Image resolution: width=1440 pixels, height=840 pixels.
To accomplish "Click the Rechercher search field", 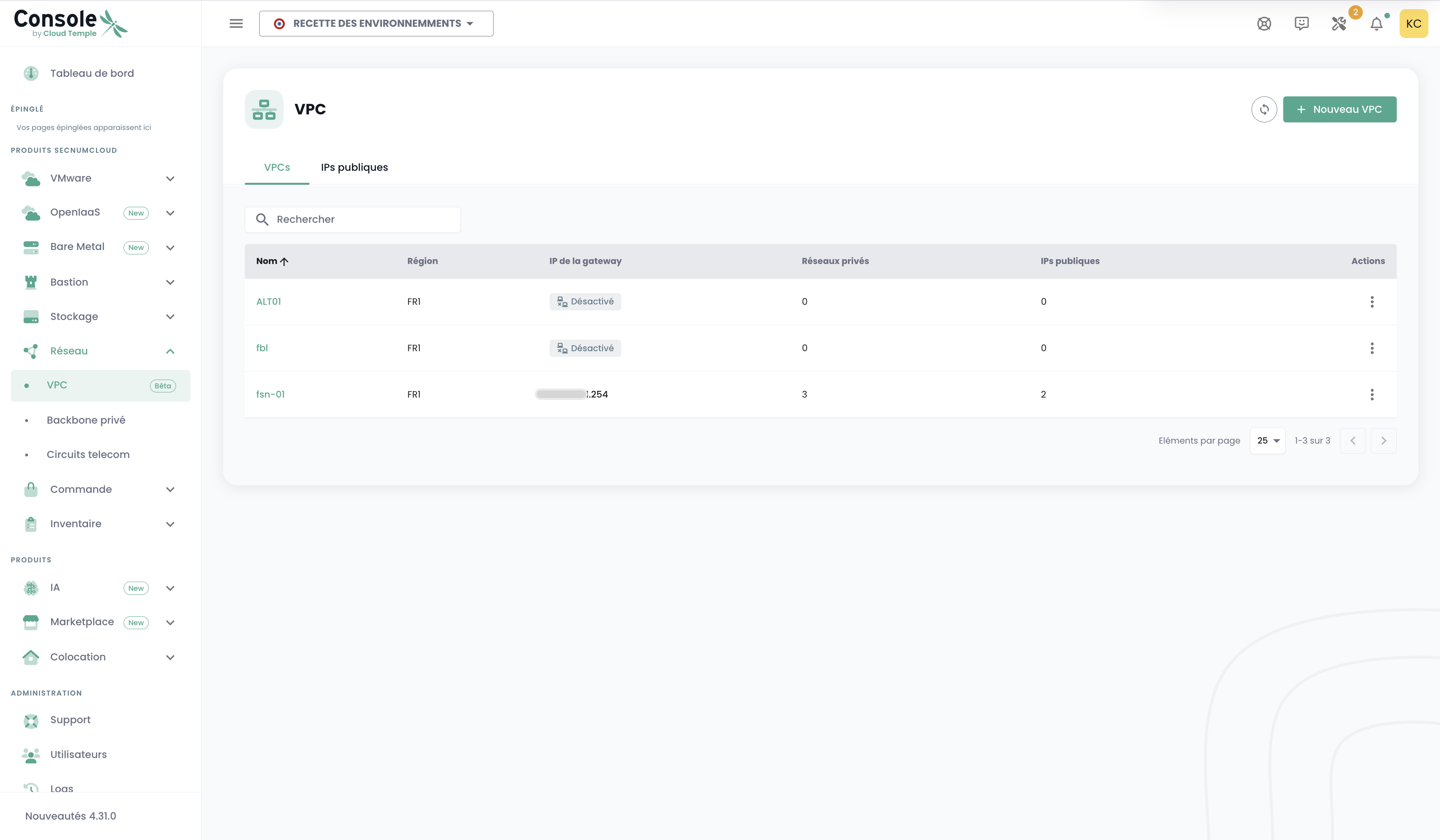I will 352,220.
